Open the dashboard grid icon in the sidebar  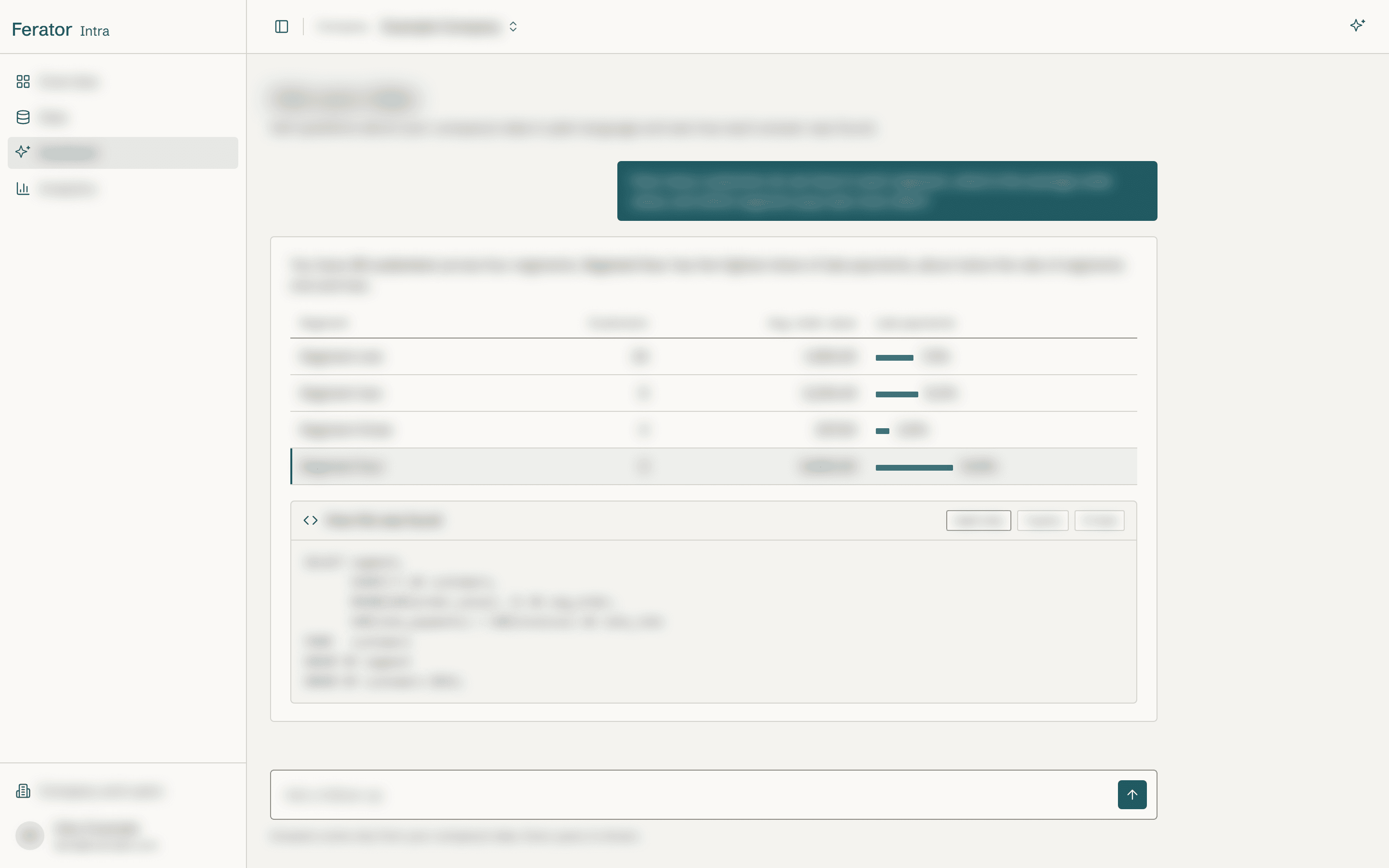(x=23, y=81)
